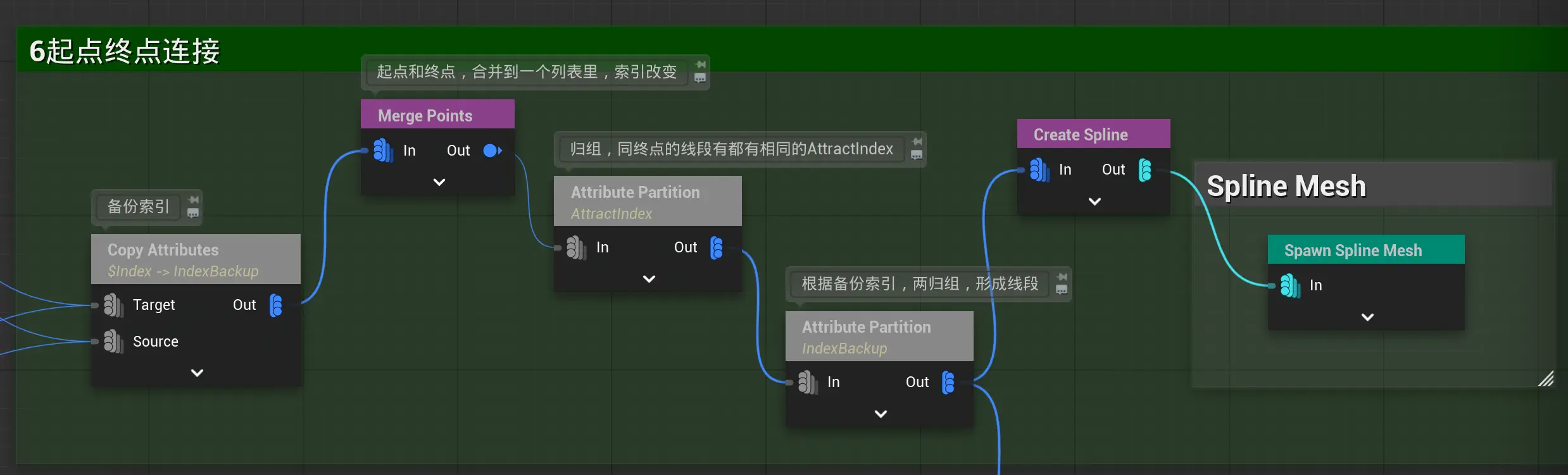Viewport: 1568px width, 475px height.
Task: Click Spline Mesh comment box resize handle
Action: pyautogui.click(x=1545, y=379)
